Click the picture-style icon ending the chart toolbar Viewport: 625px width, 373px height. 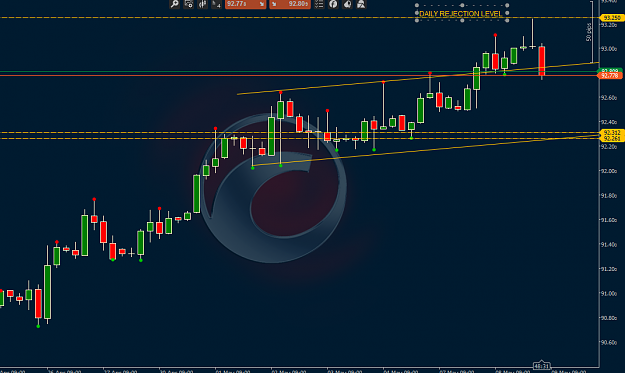click(361, 4)
